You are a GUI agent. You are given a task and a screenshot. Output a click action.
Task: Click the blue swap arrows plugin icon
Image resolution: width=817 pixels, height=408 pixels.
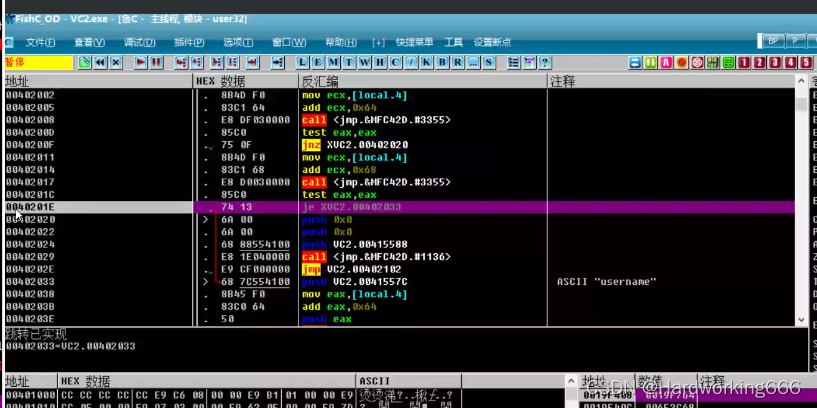click(635, 63)
